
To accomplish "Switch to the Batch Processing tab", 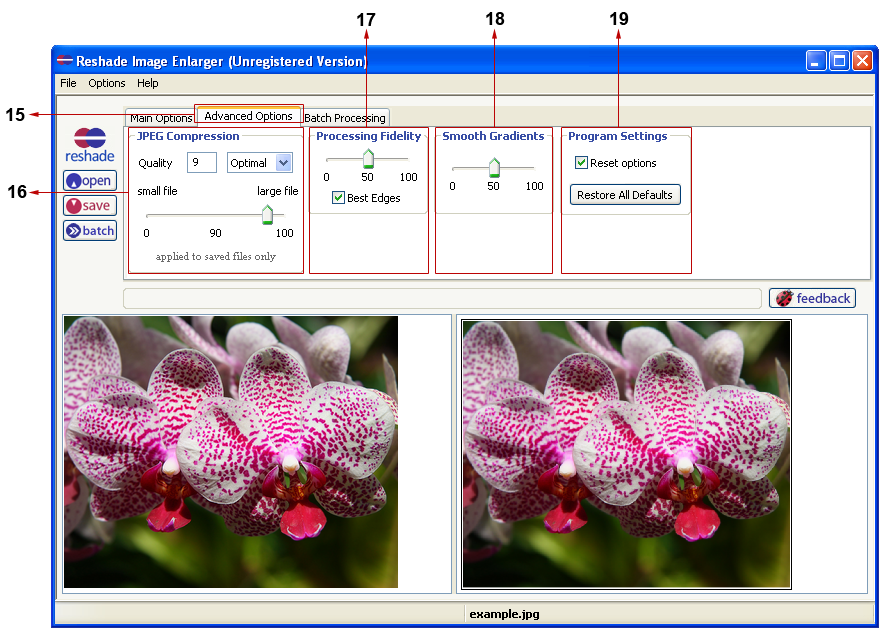I will (345, 118).
